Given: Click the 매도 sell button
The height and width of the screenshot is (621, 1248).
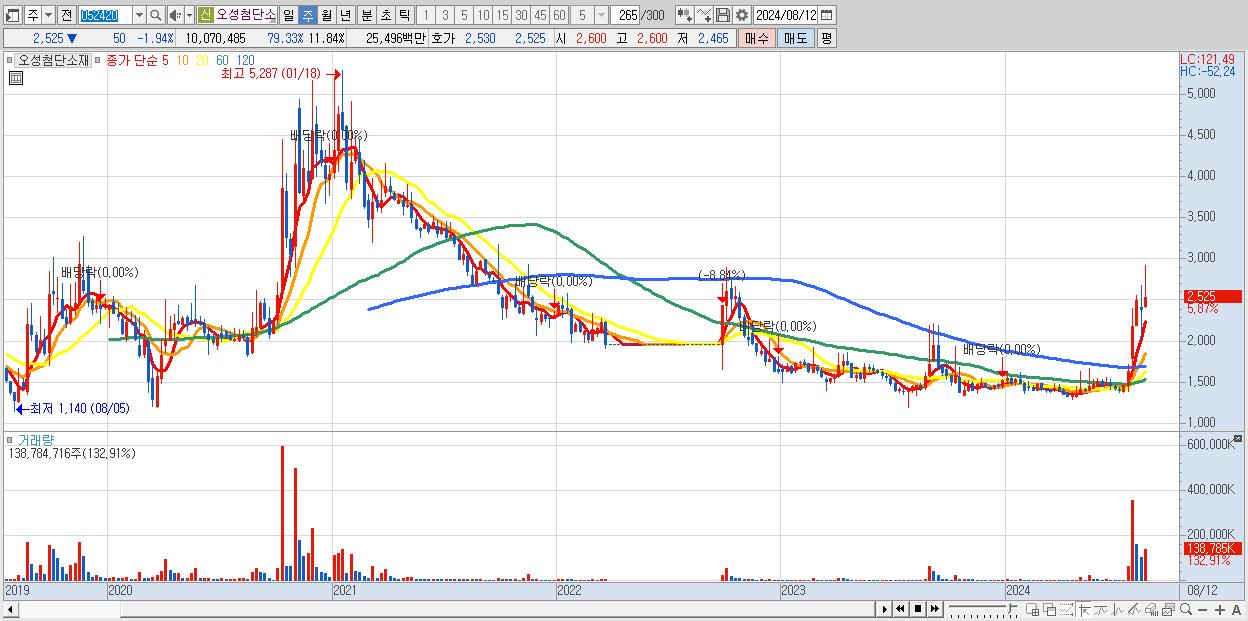Looking at the screenshot, I should (795, 38).
